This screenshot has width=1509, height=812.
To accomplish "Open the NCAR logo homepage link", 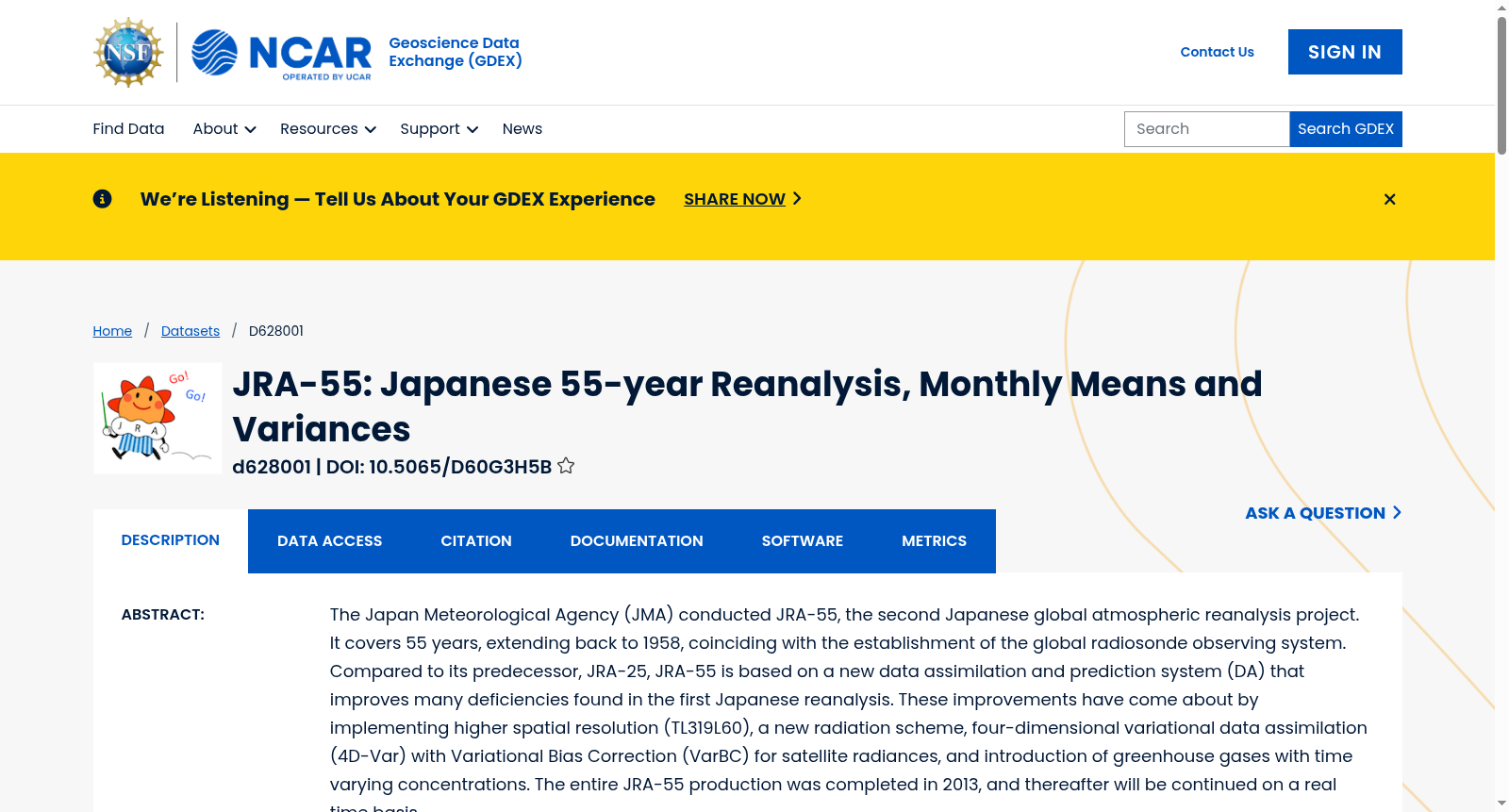I will click(x=282, y=53).
